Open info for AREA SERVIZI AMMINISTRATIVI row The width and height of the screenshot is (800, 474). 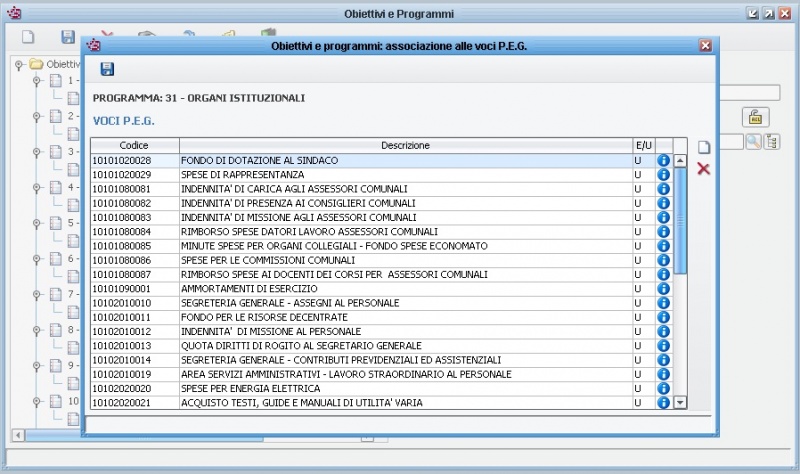[x=663, y=375]
